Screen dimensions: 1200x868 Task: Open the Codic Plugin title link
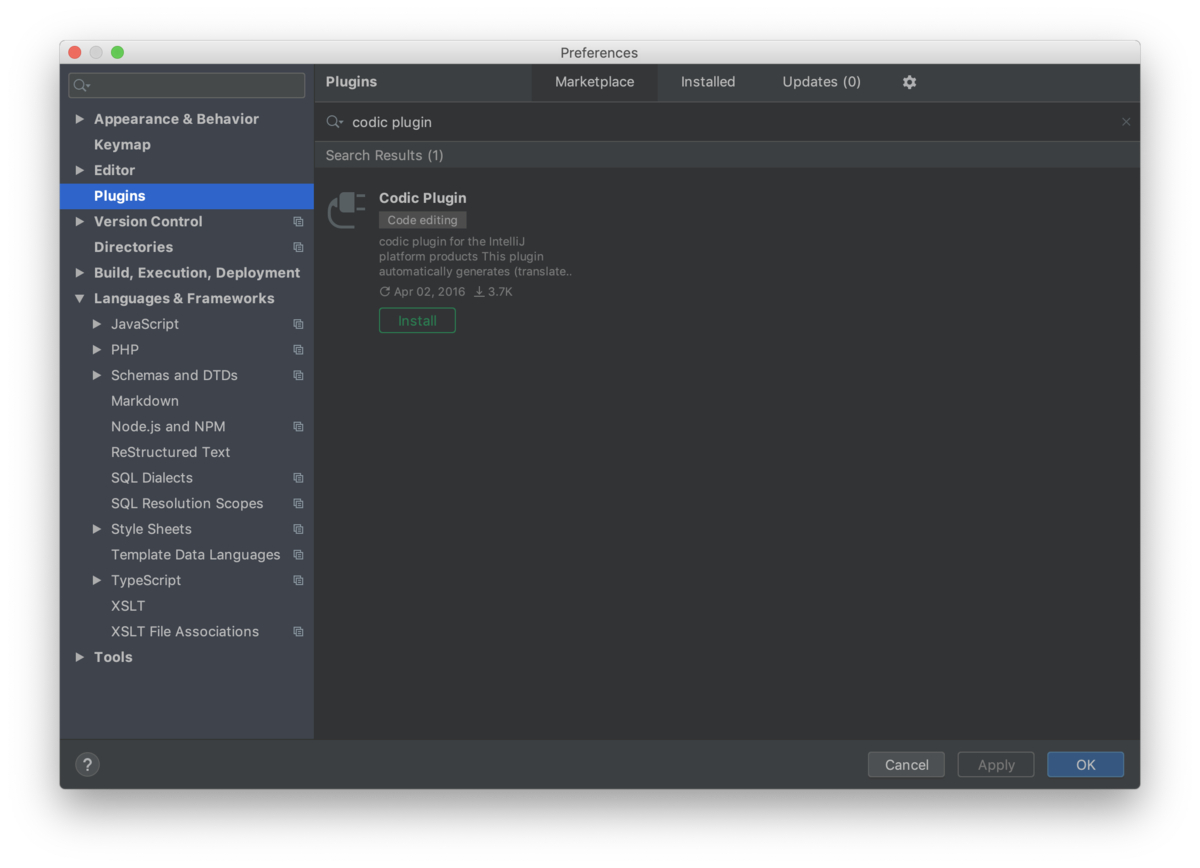[x=422, y=198]
